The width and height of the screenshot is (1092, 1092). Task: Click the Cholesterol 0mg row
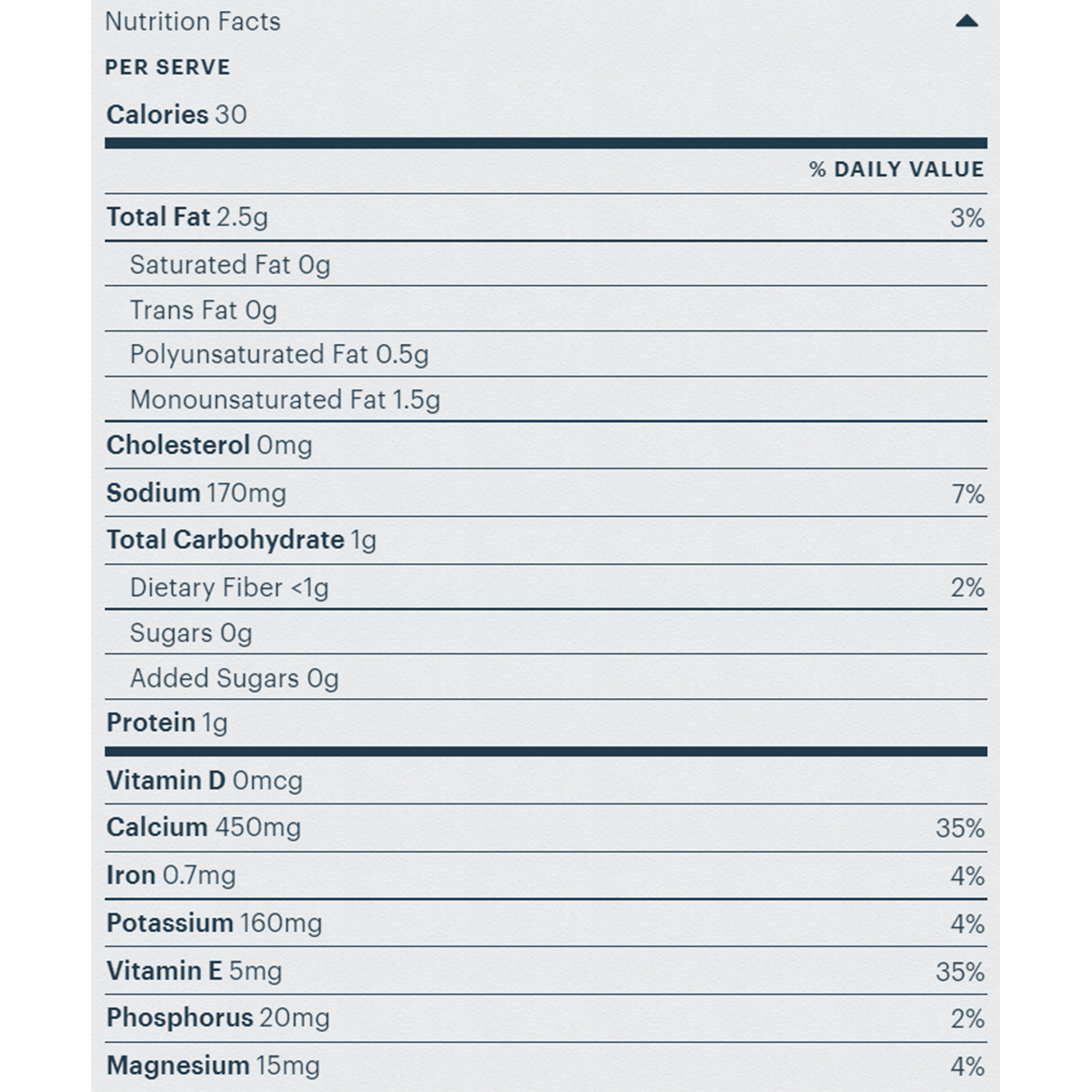click(209, 445)
